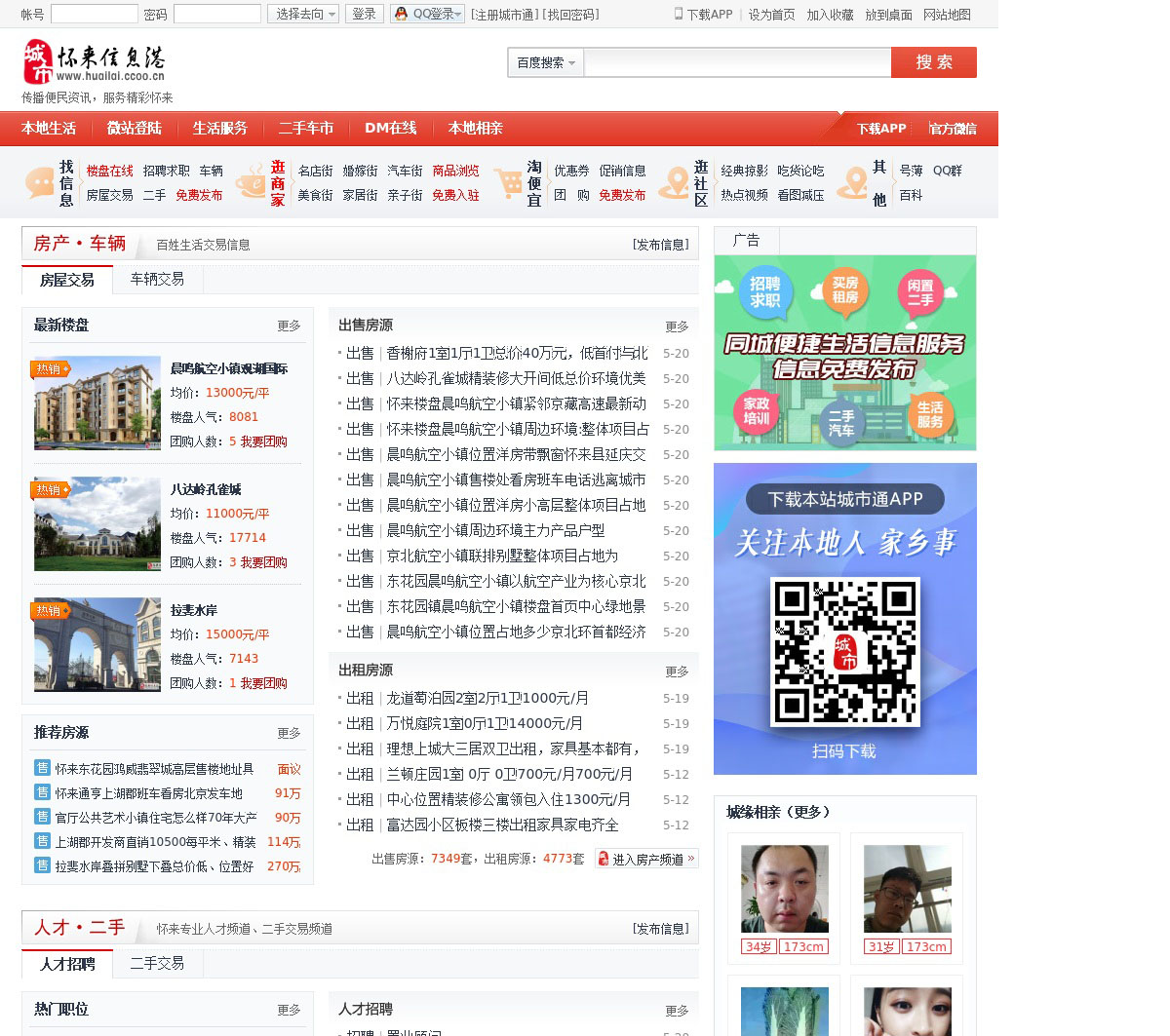The image size is (1170, 1036).
Task: Click the 淘便宜 shopping cart icon
Action: click(x=508, y=182)
